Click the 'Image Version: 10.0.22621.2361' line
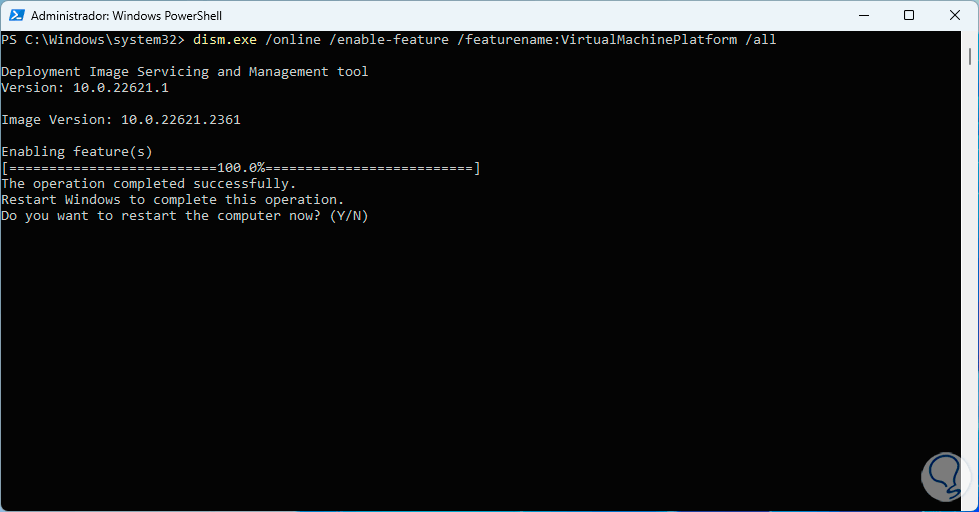The width and height of the screenshot is (979, 512). (x=121, y=120)
